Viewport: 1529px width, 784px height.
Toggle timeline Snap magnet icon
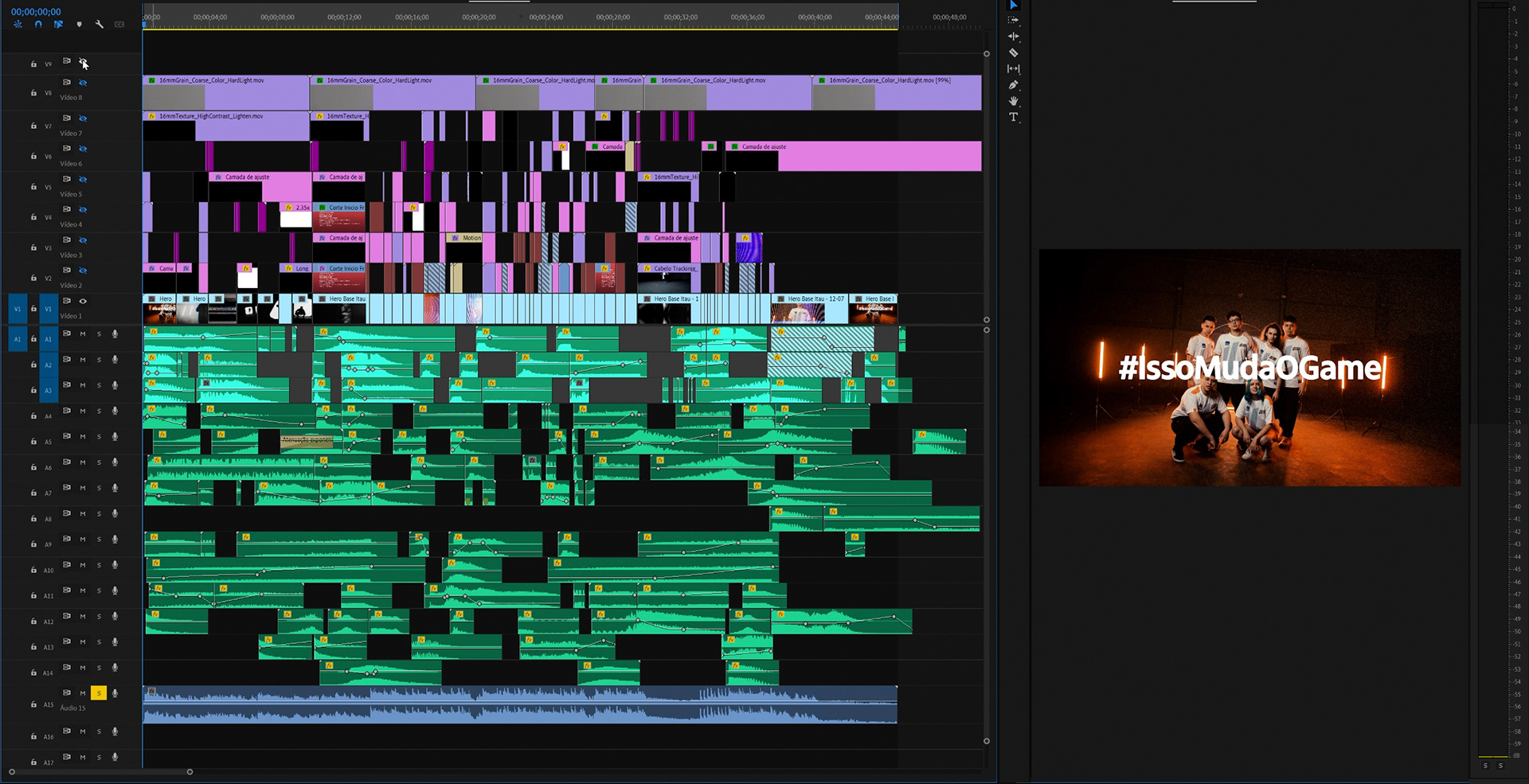[x=38, y=25]
